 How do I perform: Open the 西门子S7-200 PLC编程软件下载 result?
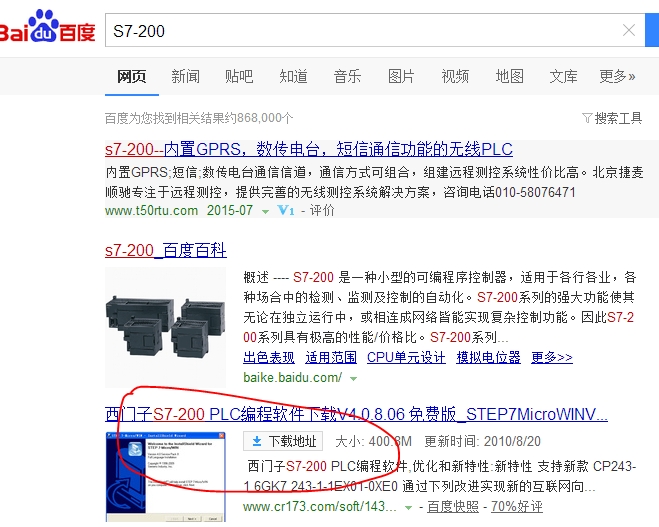point(356,414)
